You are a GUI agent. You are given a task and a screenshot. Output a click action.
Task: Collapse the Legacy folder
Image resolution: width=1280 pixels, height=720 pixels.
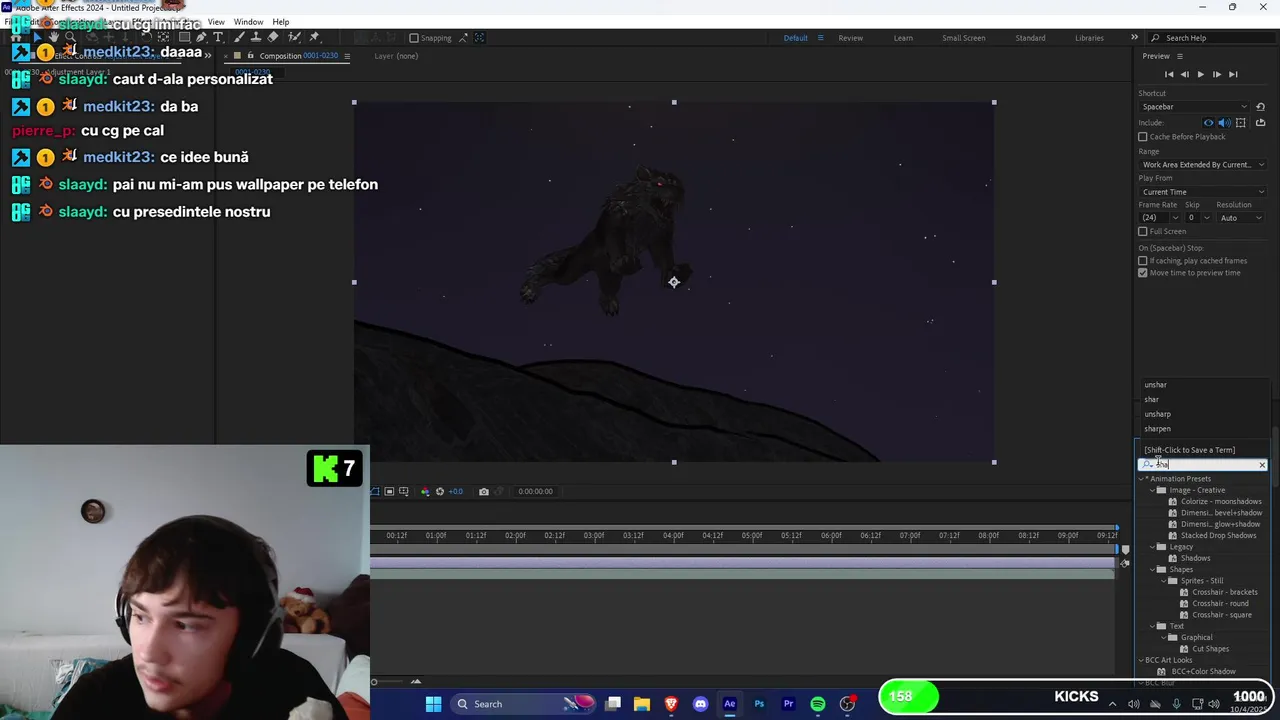click(1152, 547)
